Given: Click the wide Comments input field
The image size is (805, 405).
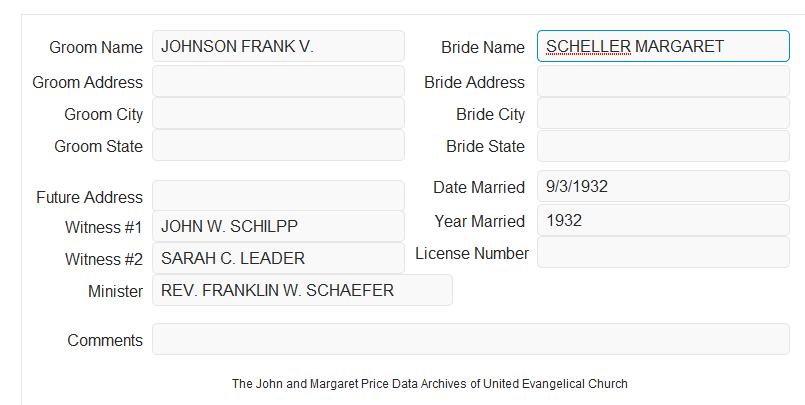Looking at the screenshot, I should (471, 339).
